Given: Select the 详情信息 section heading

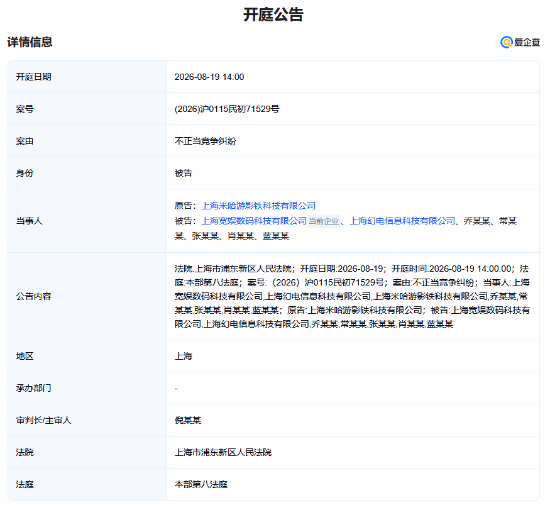Looking at the screenshot, I should tap(30, 42).
